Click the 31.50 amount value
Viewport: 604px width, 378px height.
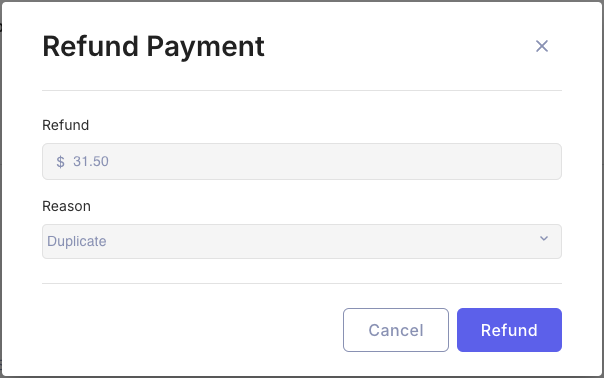point(91,161)
